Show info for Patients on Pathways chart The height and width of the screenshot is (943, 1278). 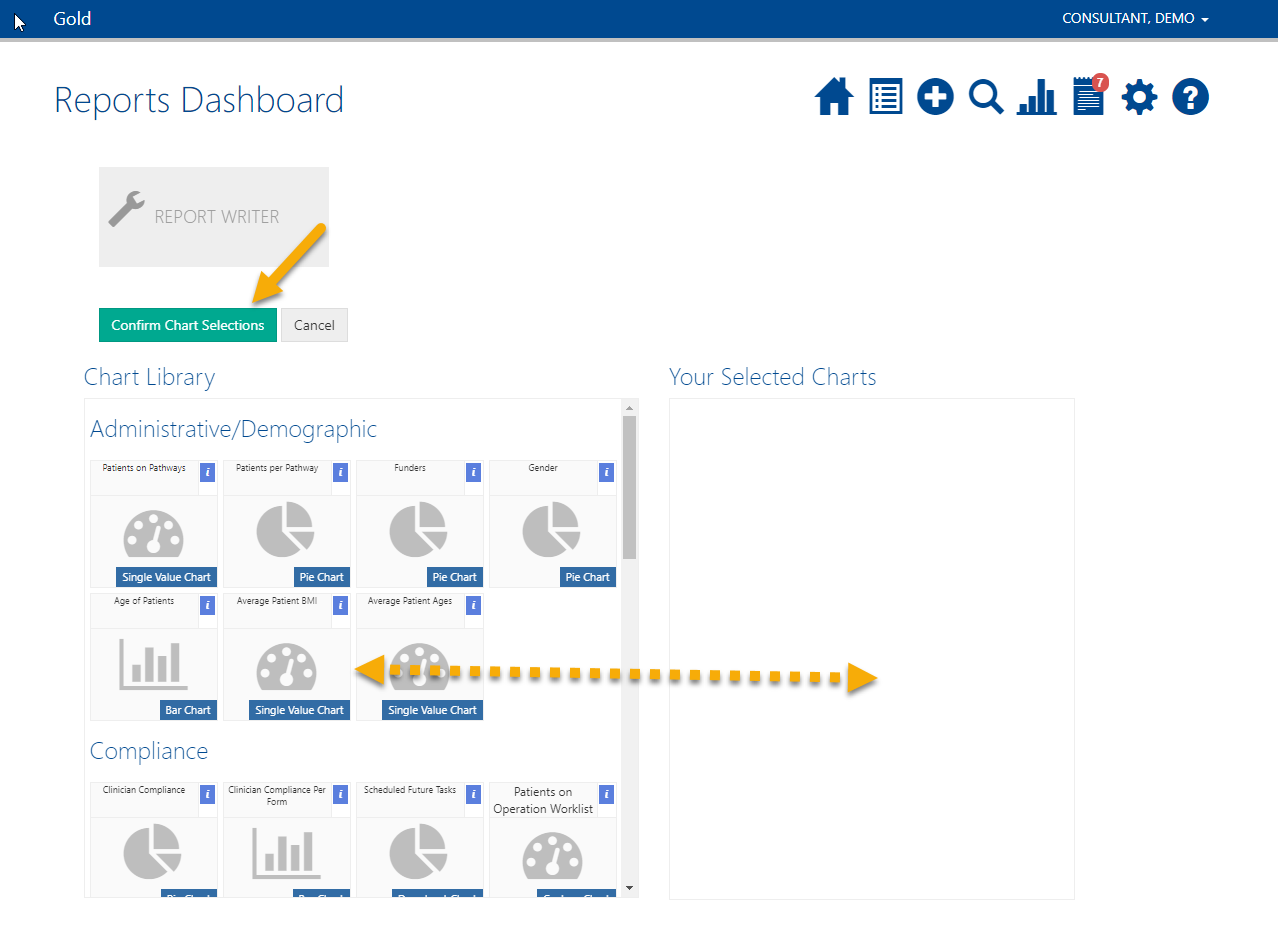point(207,472)
